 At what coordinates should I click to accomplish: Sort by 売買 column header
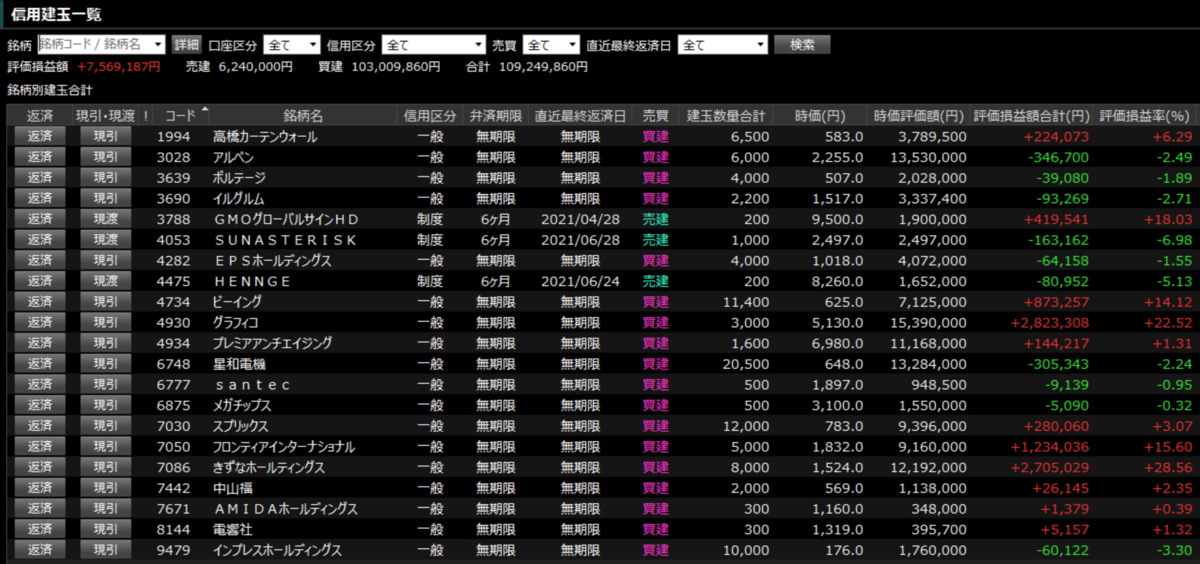[x=656, y=115]
